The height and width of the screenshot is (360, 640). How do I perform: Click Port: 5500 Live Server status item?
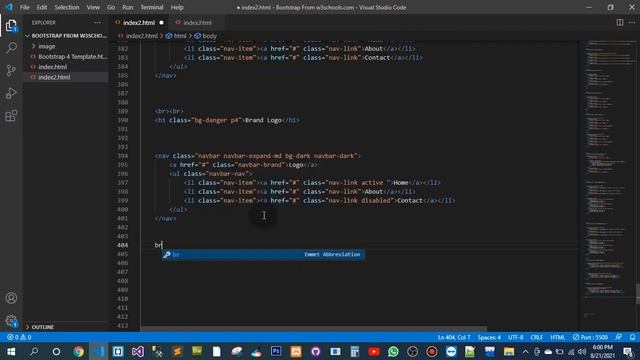tap(590, 337)
